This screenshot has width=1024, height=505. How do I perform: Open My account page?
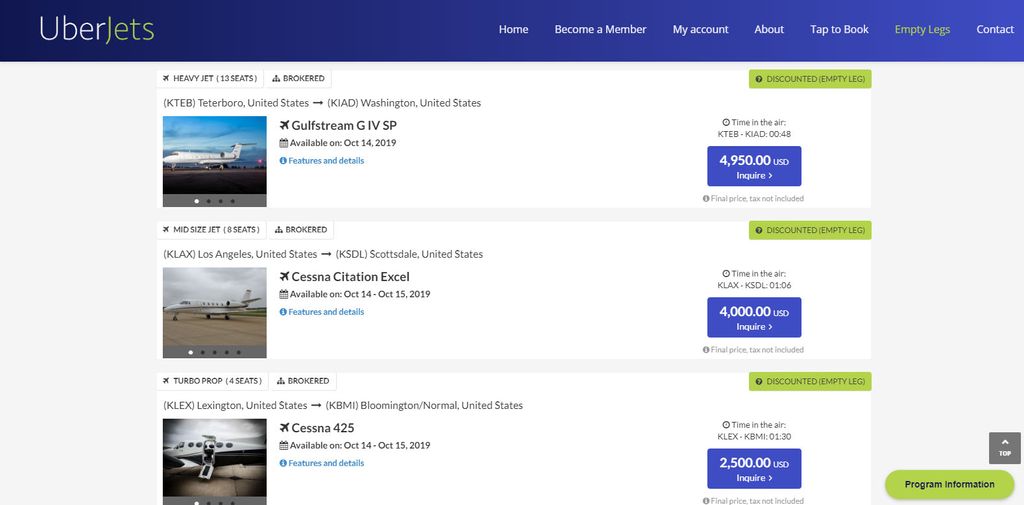coord(701,29)
